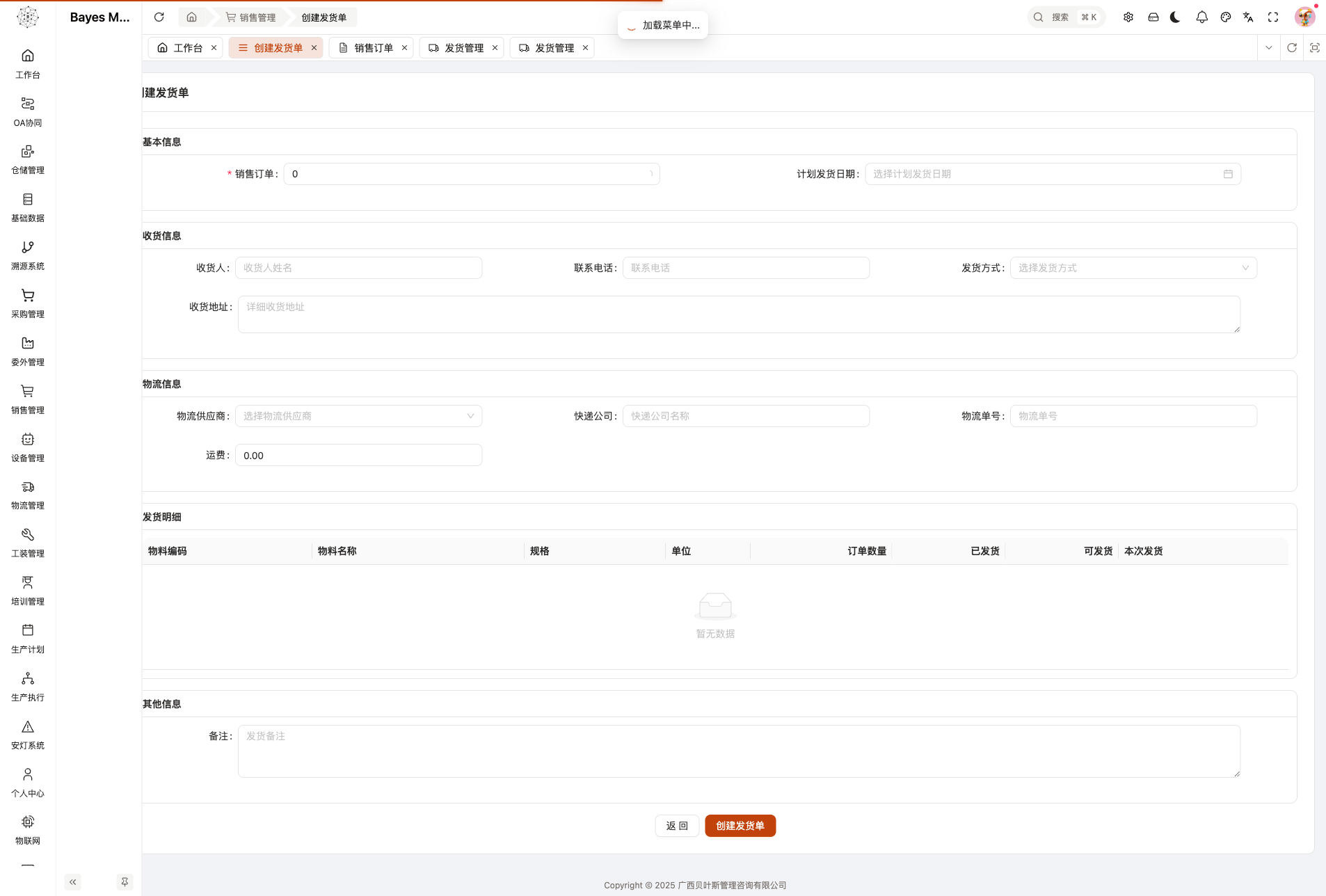Open 溯源系统 module in sidebar

[x=28, y=255]
